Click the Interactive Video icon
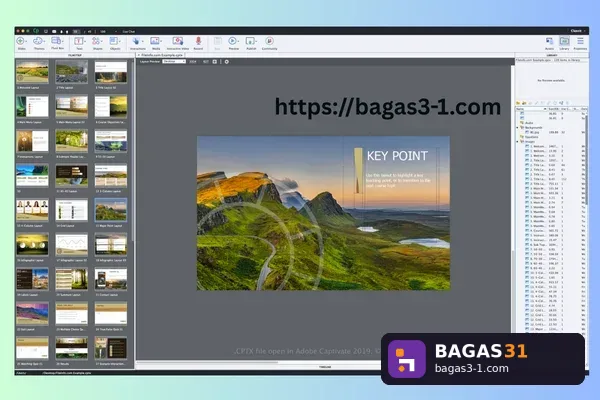600x400 pixels. [178, 41]
